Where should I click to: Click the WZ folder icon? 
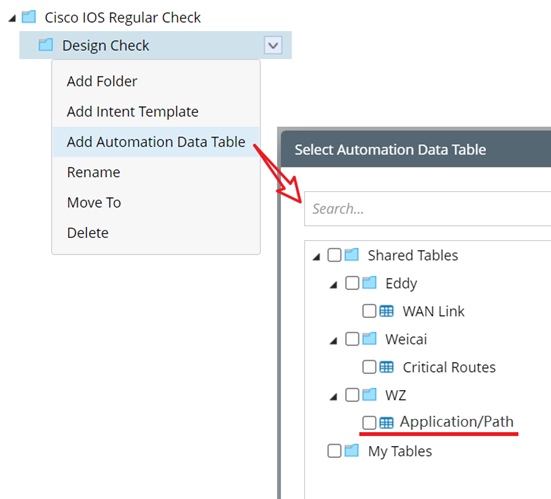[369, 395]
